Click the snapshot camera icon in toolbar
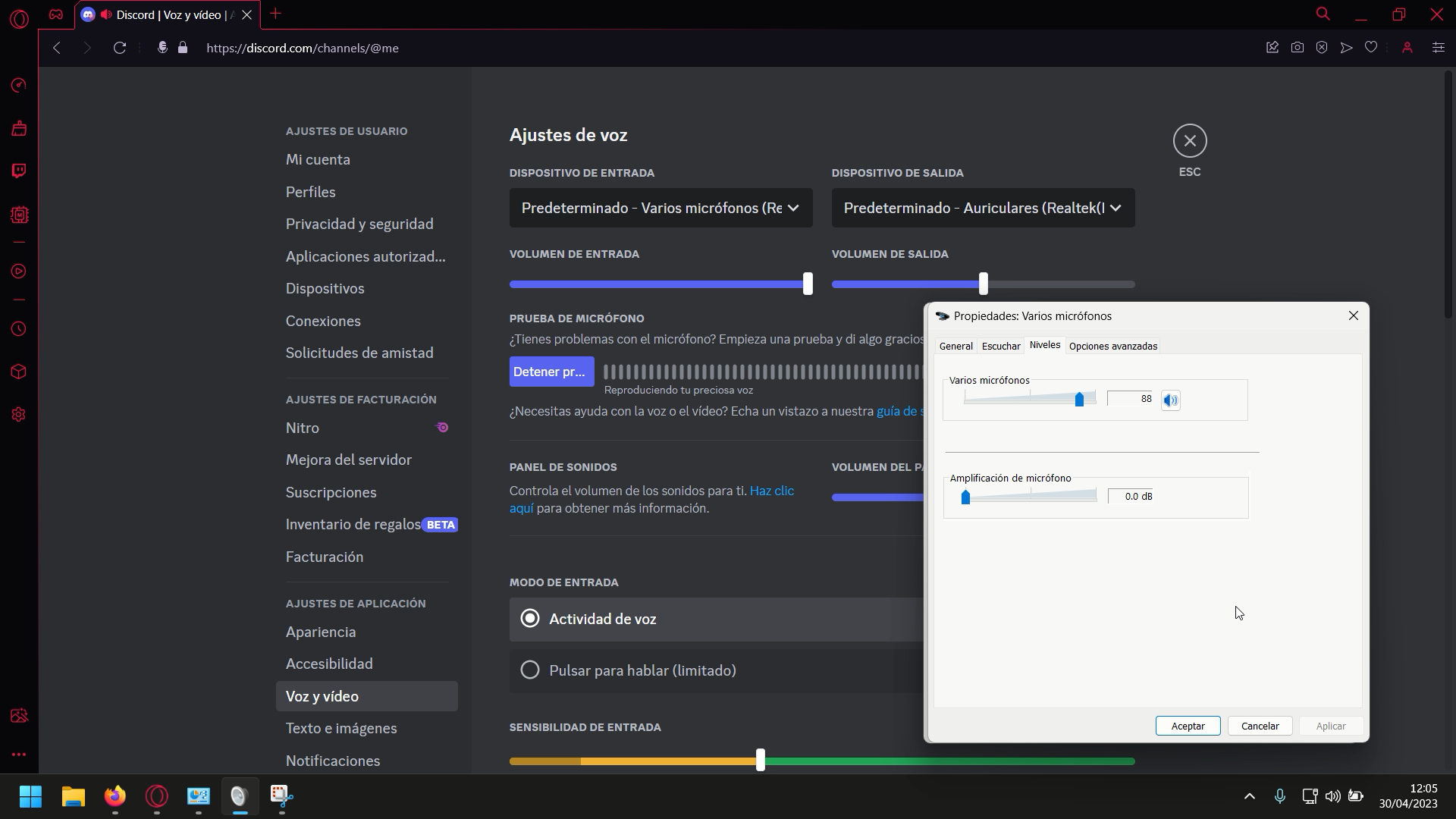This screenshot has width=1456, height=819. coord(1298,48)
